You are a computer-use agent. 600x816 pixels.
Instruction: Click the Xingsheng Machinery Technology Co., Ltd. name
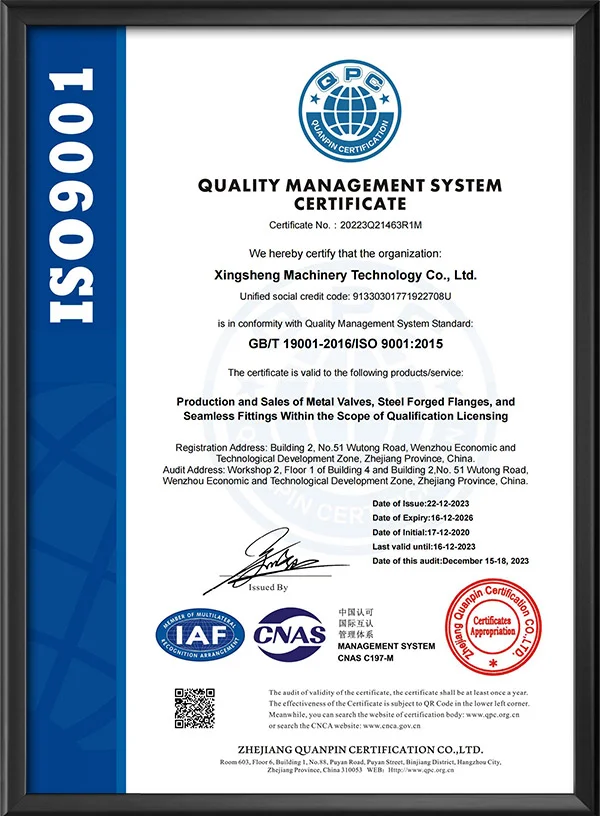coord(347,274)
